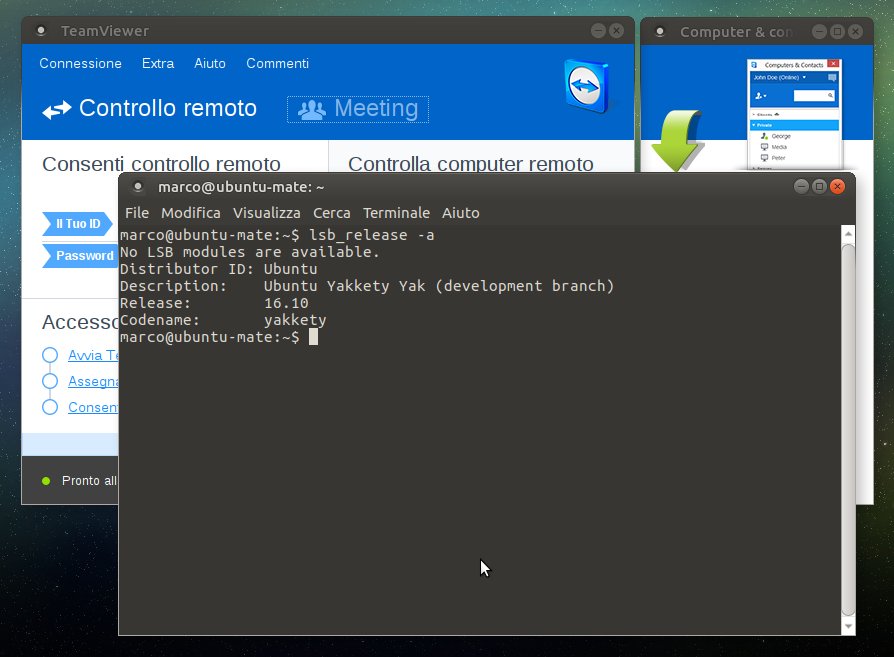The image size is (894, 657).
Task: Click the green download arrow icon
Action: [x=677, y=141]
